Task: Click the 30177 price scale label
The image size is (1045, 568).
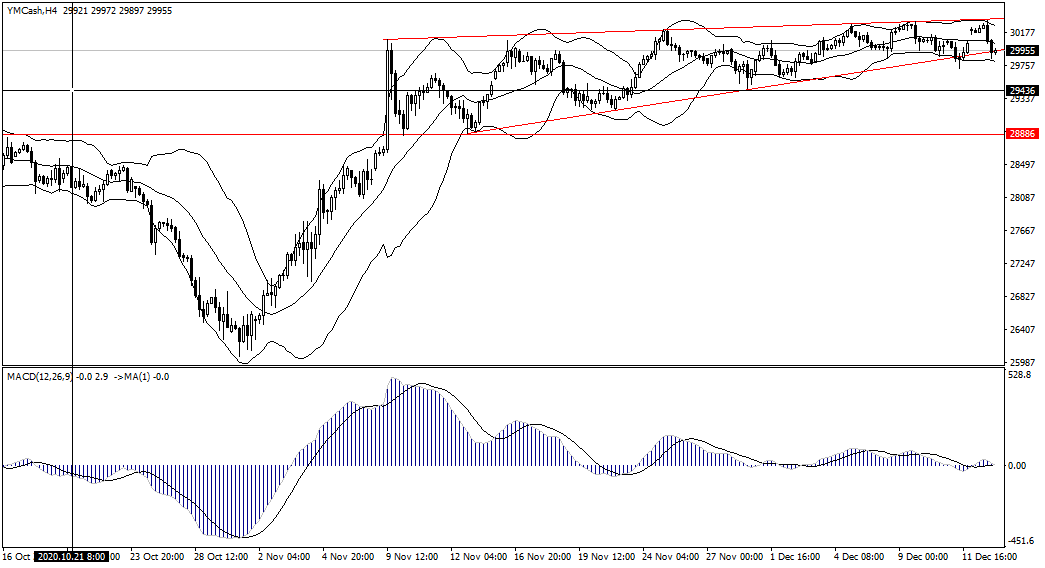Action: [1022, 33]
